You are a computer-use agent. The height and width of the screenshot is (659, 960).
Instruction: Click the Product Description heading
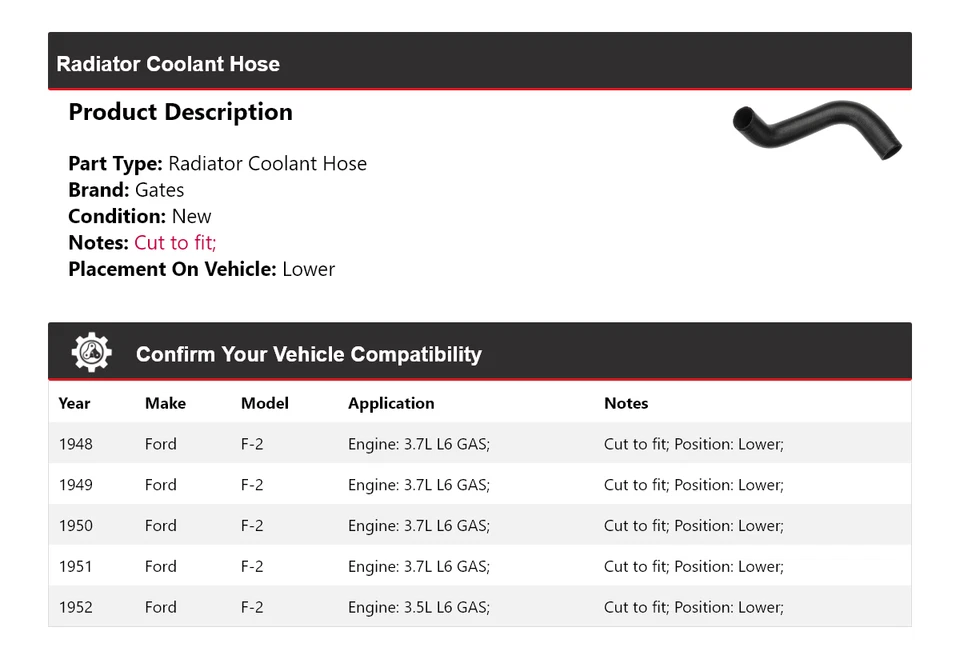pos(180,112)
